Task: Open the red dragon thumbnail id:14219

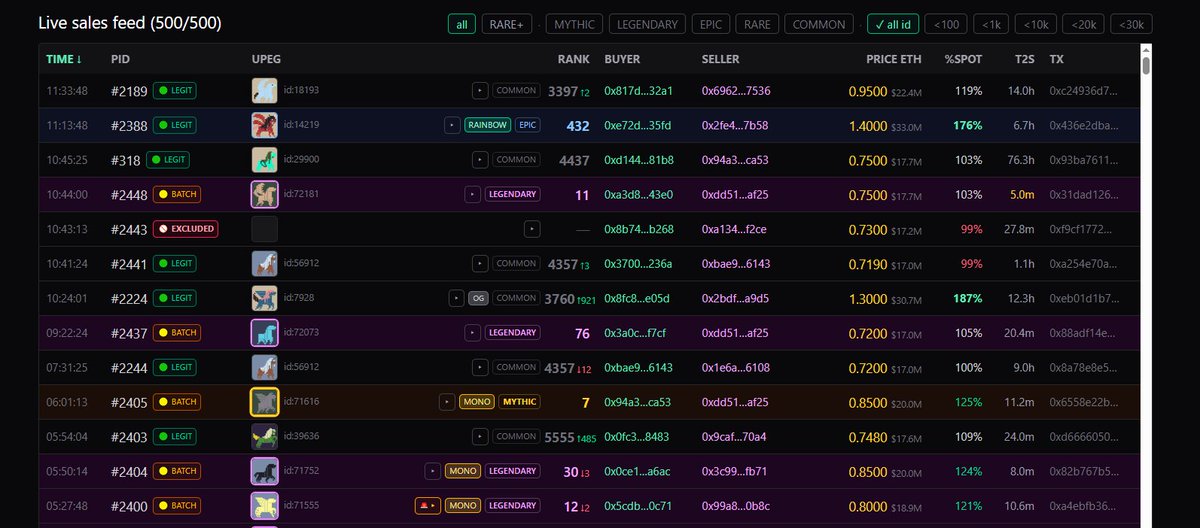Action: [x=264, y=126]
